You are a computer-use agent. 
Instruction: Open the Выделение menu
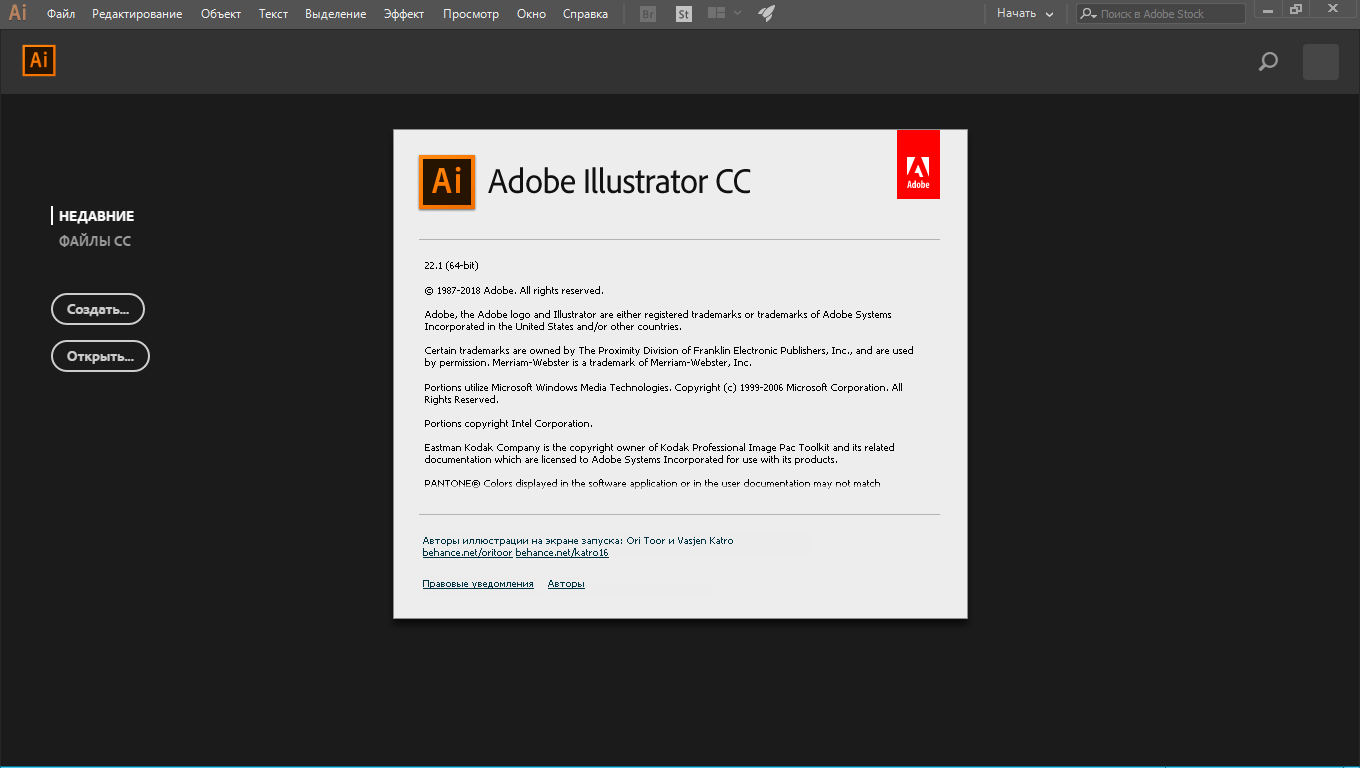pyautogui.click(x=336, y=14)
